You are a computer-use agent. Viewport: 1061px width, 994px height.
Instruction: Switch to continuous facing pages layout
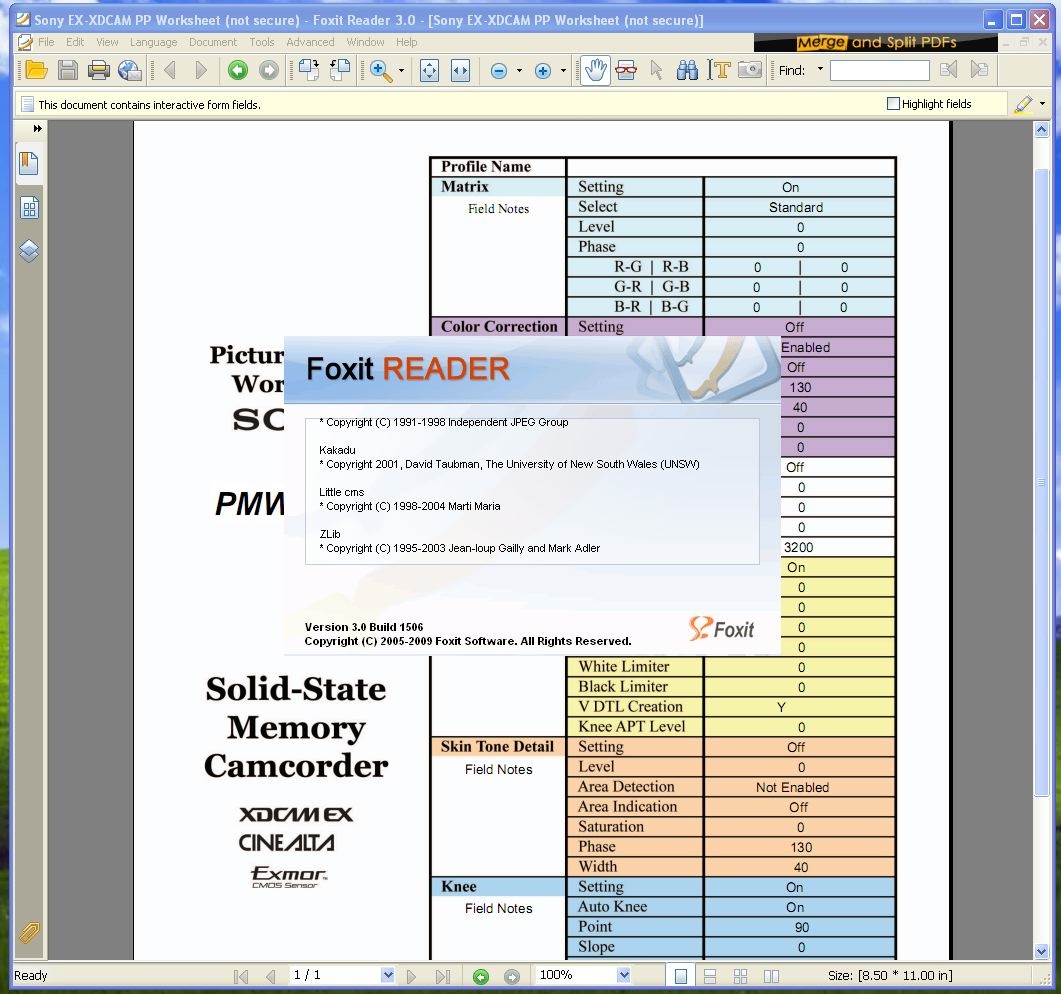[x=740, y=976]
